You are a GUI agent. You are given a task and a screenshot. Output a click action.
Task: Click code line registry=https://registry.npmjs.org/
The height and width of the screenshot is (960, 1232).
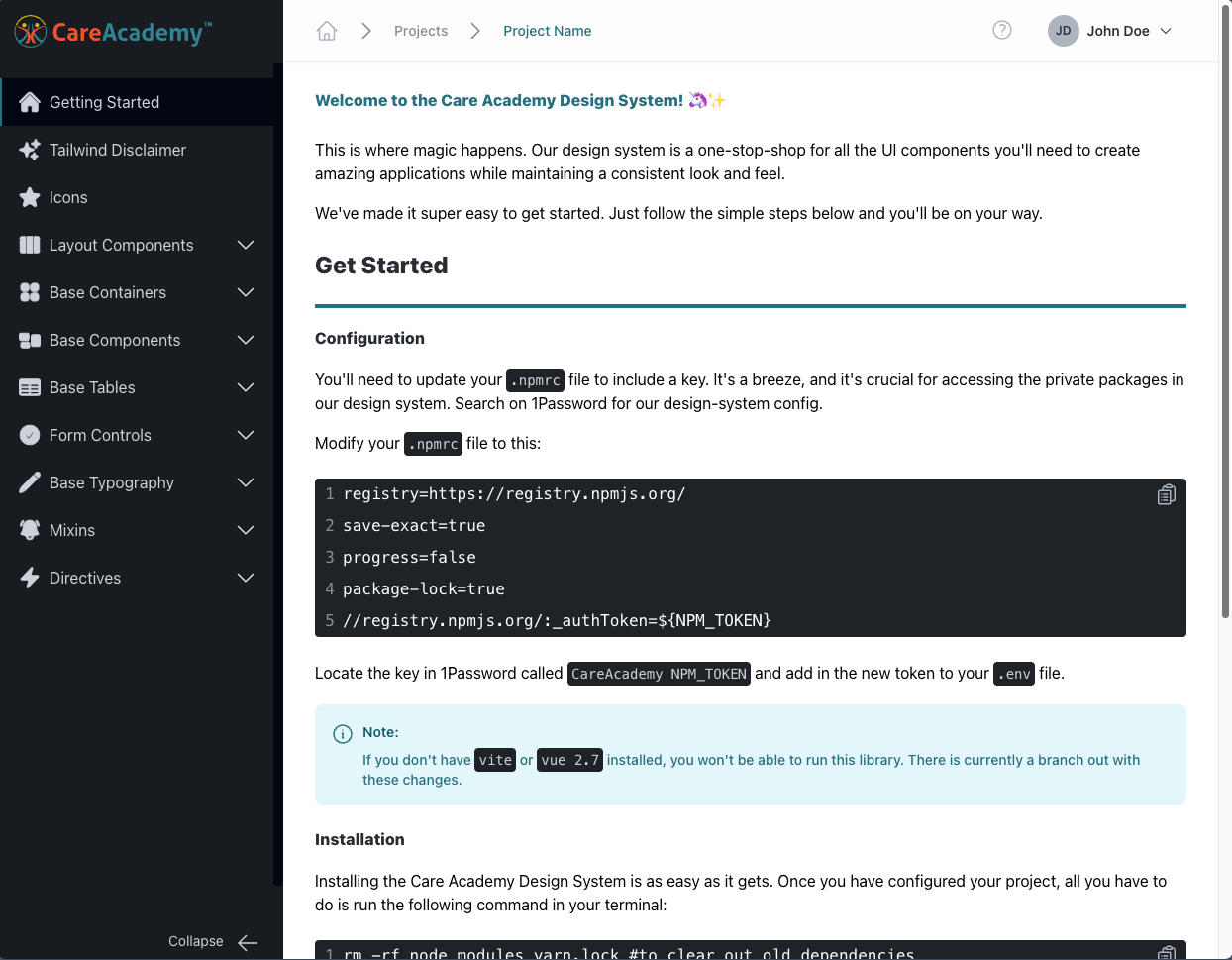click(514, 493)
